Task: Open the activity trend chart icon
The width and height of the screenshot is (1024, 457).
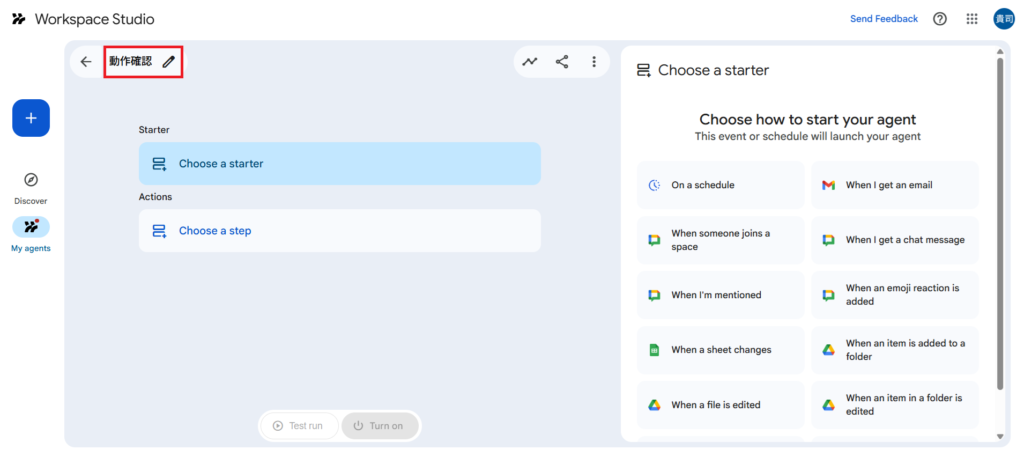Action: pyautogui.click(x=530, y=62)
